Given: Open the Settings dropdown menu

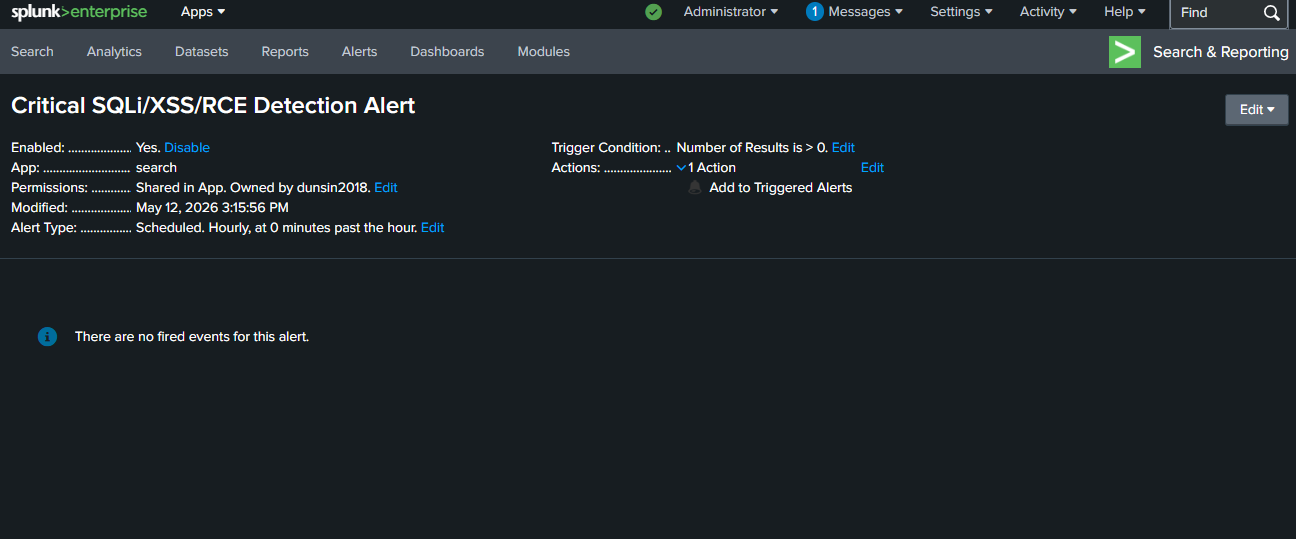Looking at the screenshot, I should tap(961, 12).
